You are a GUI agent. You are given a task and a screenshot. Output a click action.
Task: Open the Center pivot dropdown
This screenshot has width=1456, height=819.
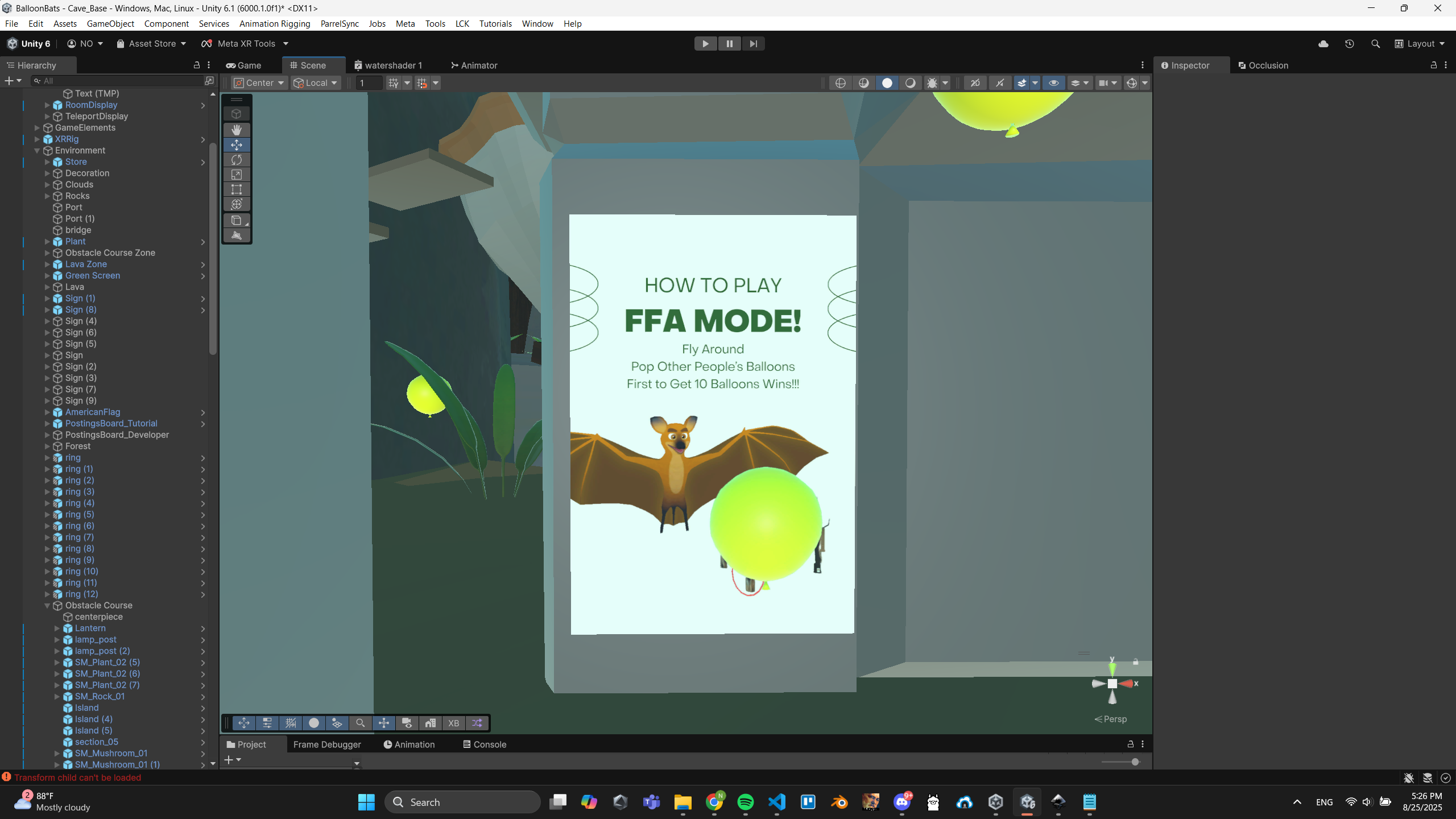(259, 83)
